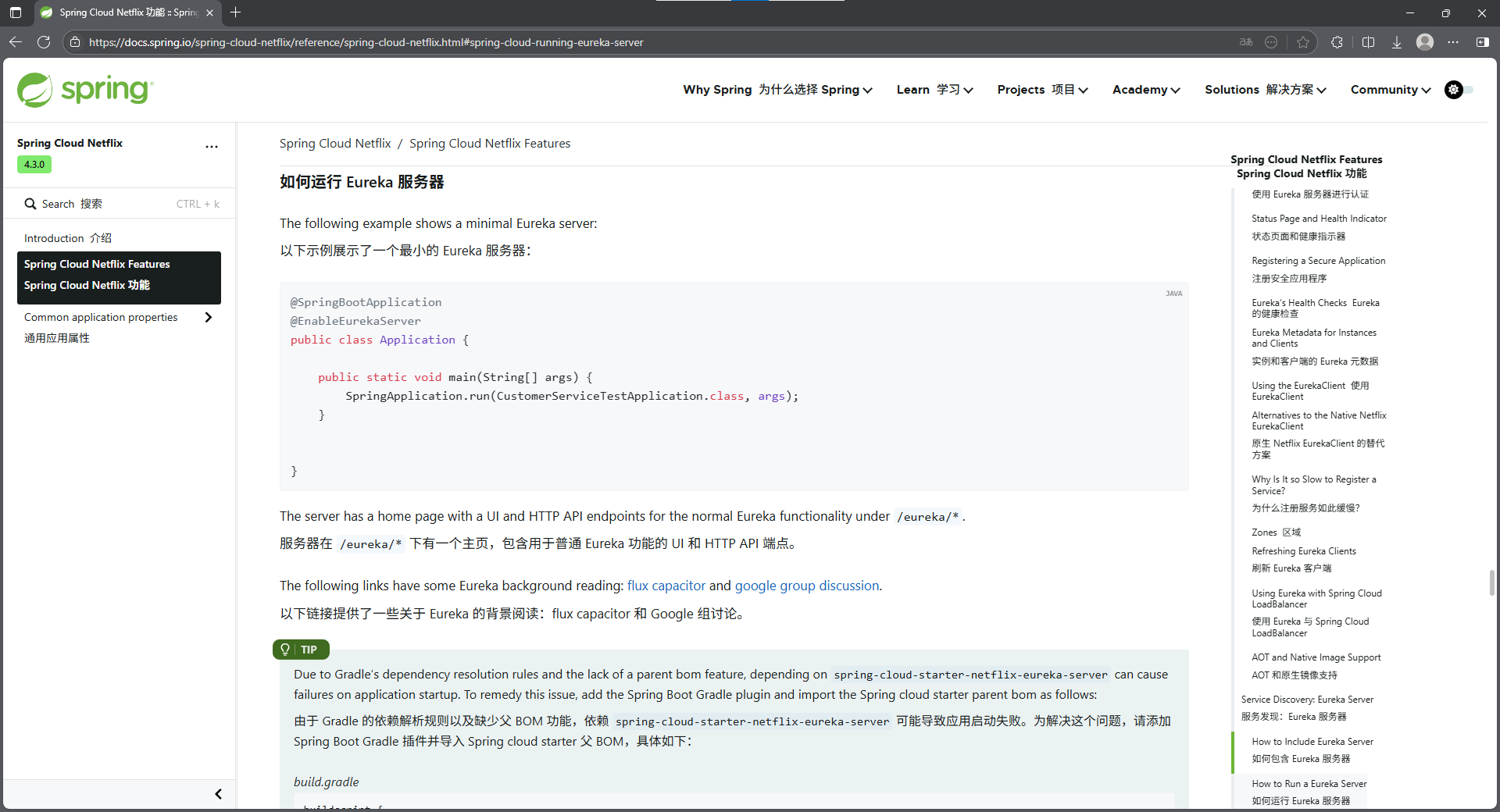Jump to Eureka's Health Checks section
The image size is (1500, 812).
point(1316,308)
